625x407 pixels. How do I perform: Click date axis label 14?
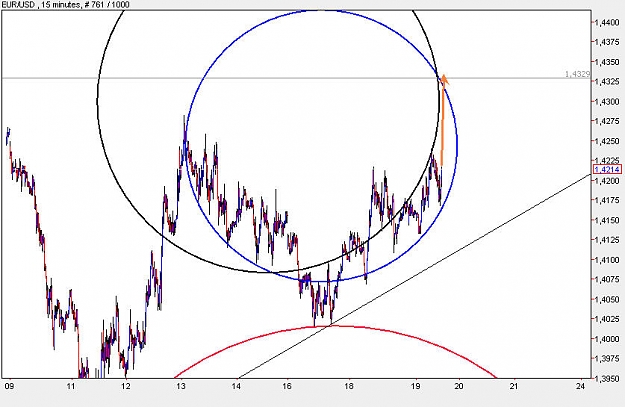[x=236, y=386]
